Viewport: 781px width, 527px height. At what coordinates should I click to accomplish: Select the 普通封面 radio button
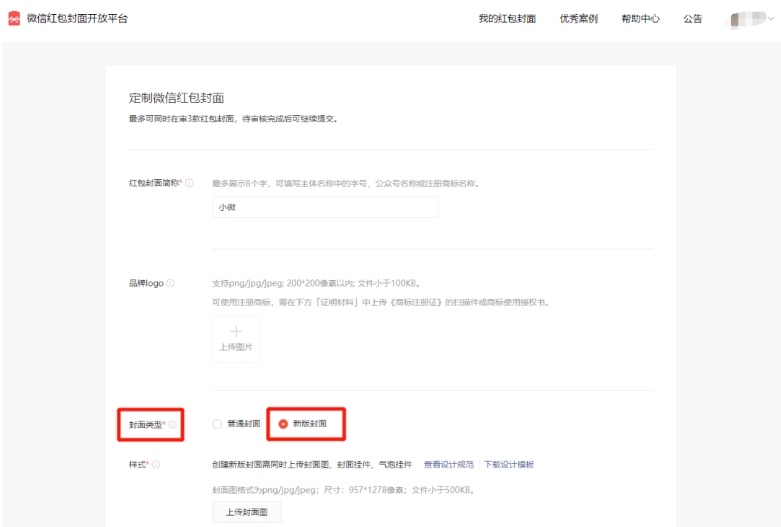pyautogui.click(x=217, y=424)
